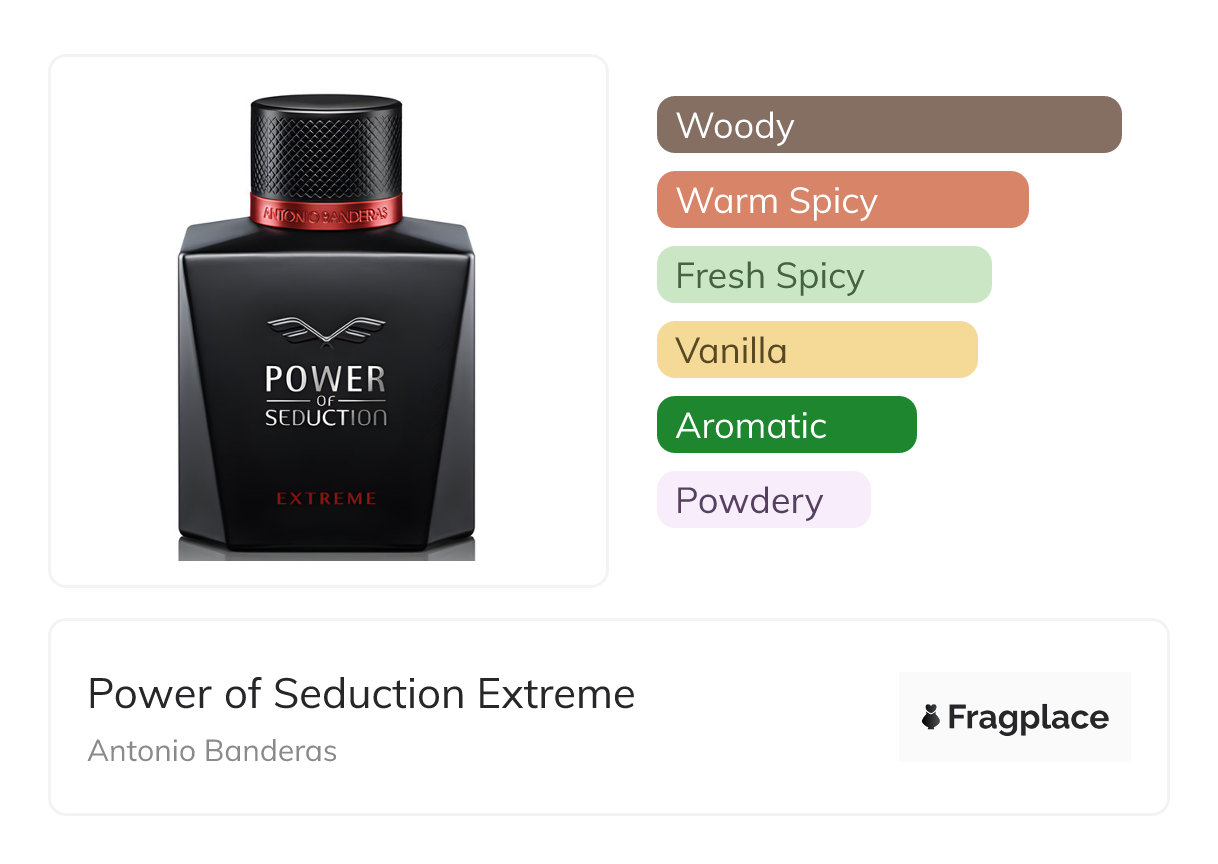Click the red Antonio Banderas neck band
This screenshot has width=1218, height=864.
326,211
